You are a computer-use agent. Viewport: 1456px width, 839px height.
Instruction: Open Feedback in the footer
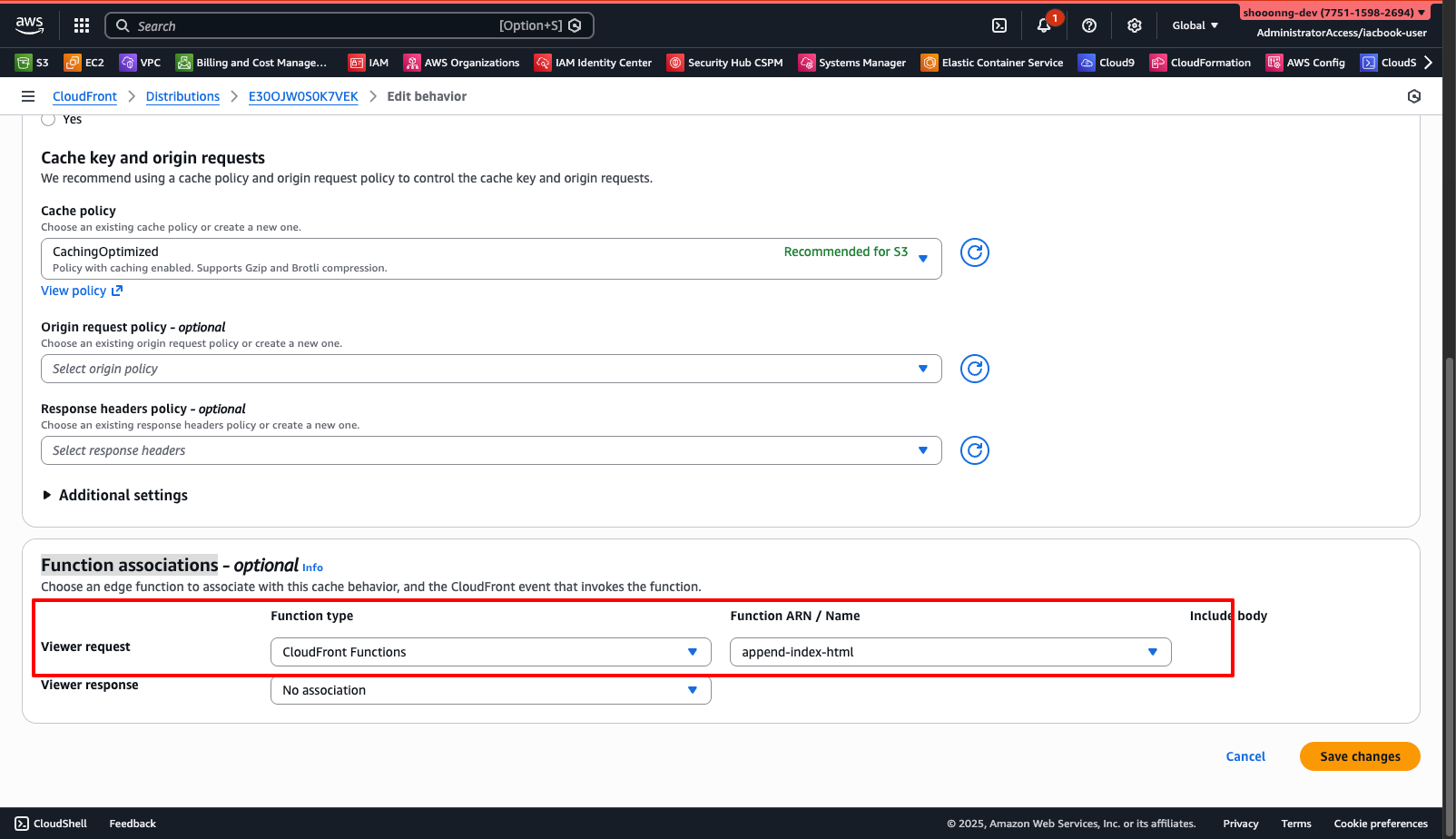[x=133, y=824]
